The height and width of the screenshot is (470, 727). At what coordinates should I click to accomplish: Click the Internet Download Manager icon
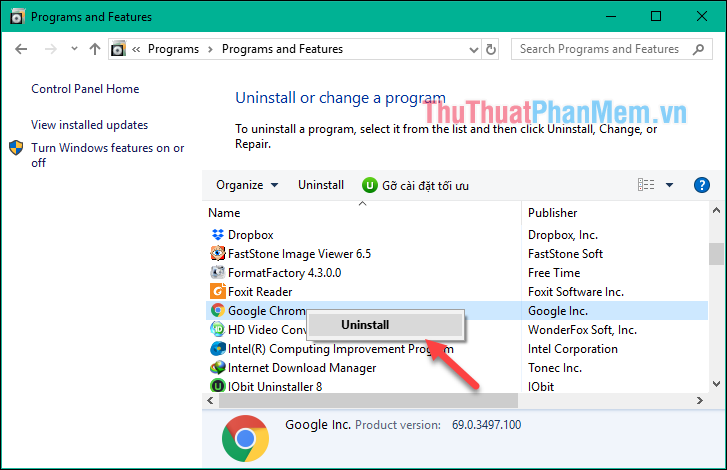(x=217, y=368)
